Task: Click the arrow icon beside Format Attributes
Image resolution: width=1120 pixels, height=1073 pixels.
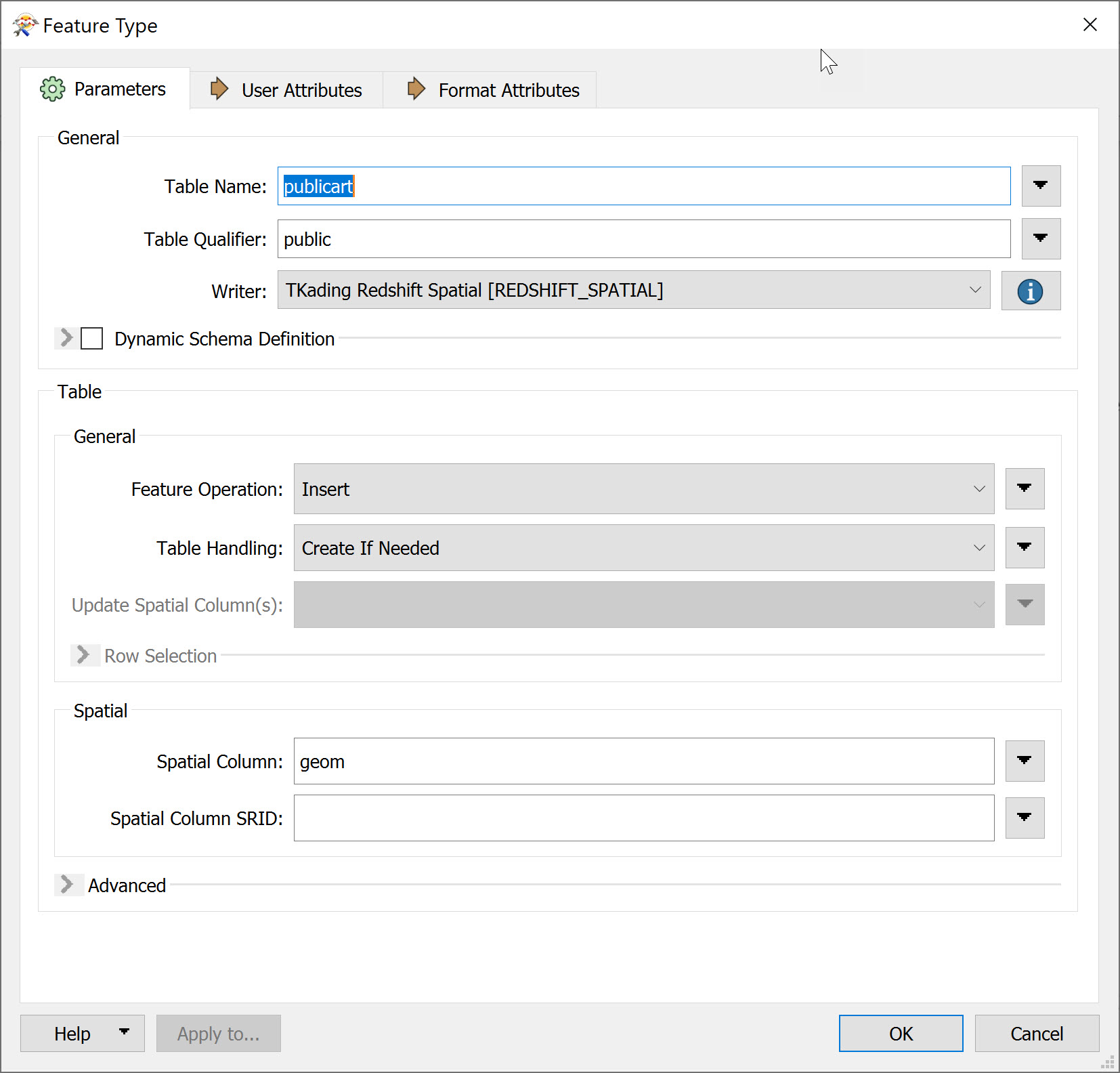Action: 416,89
